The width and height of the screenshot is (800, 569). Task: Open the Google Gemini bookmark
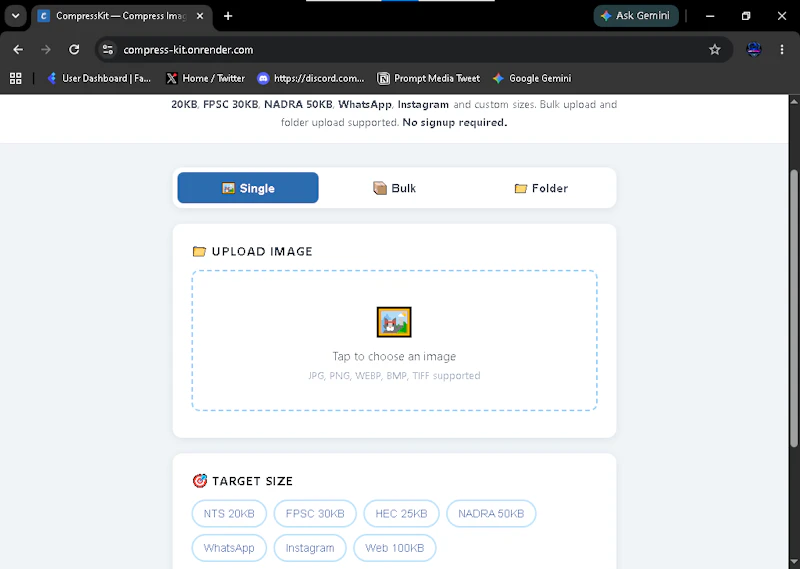pyautogui.click(x=532, y=78)
